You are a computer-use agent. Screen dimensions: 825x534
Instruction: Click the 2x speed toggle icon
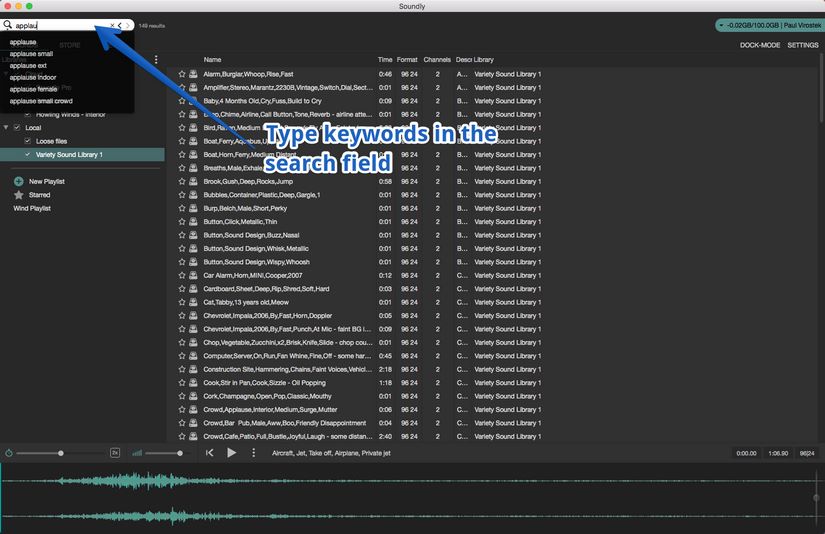click(x=115, y=453)
